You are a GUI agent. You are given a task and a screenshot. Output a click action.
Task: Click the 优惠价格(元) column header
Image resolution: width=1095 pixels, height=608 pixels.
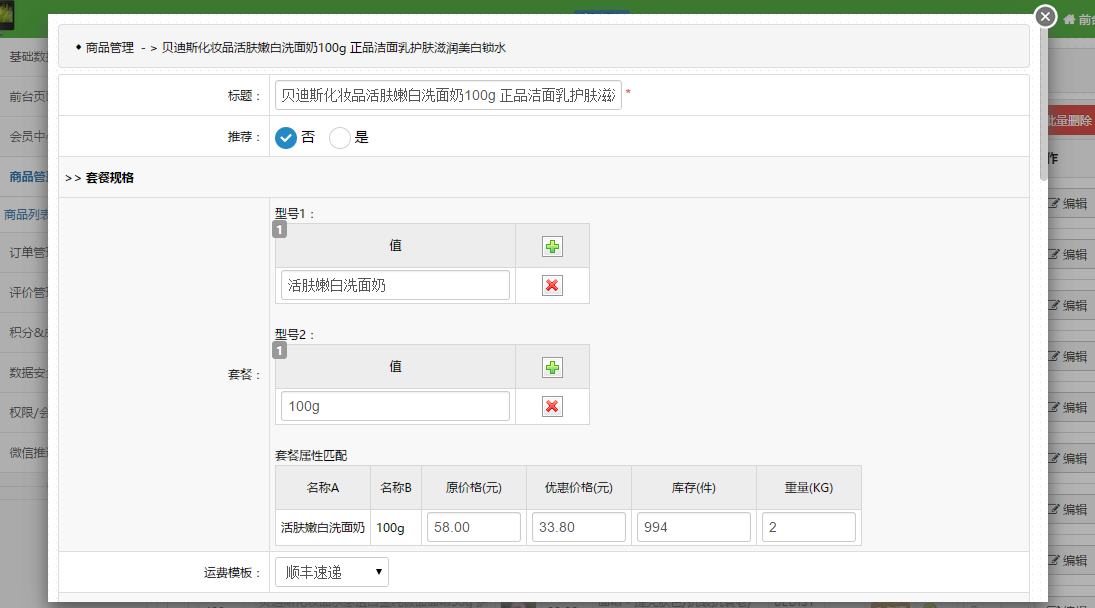[x=579, y=488]
